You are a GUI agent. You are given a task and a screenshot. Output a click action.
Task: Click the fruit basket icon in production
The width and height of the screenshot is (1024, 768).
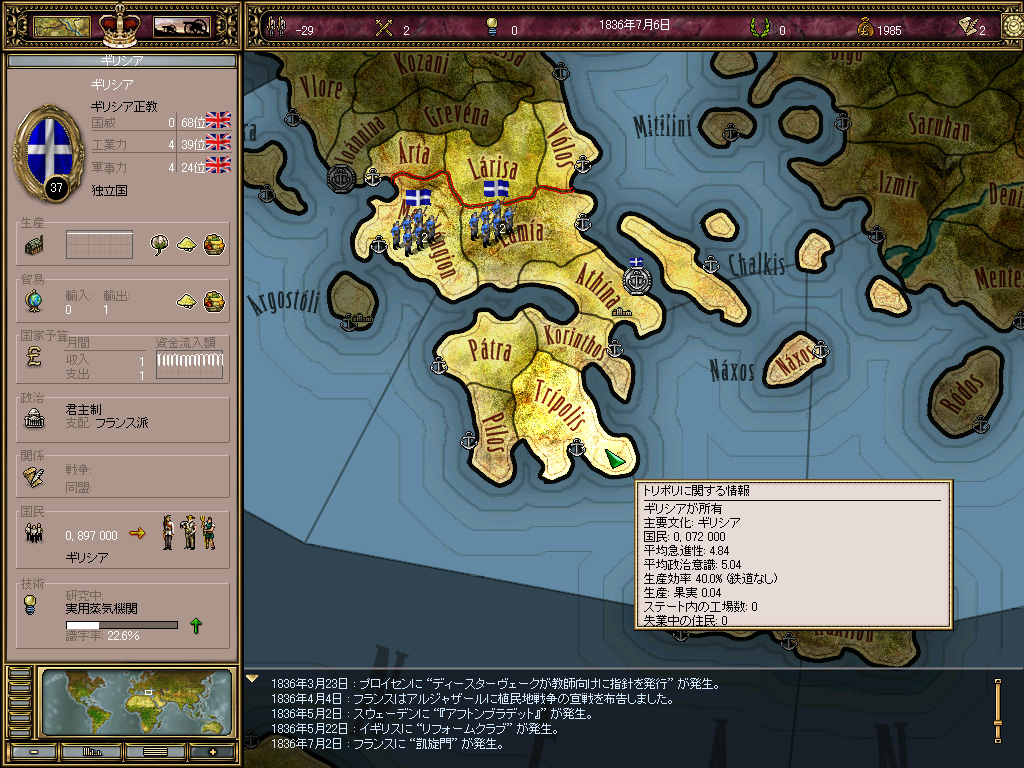pyautogui.click(x=214, y=244)
